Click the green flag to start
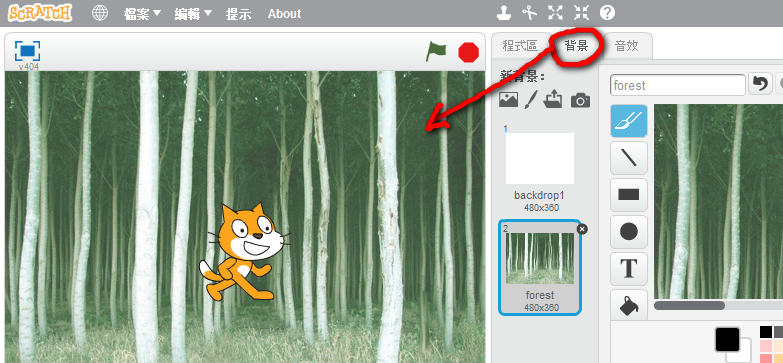783x363 pixels. (435, 52)
